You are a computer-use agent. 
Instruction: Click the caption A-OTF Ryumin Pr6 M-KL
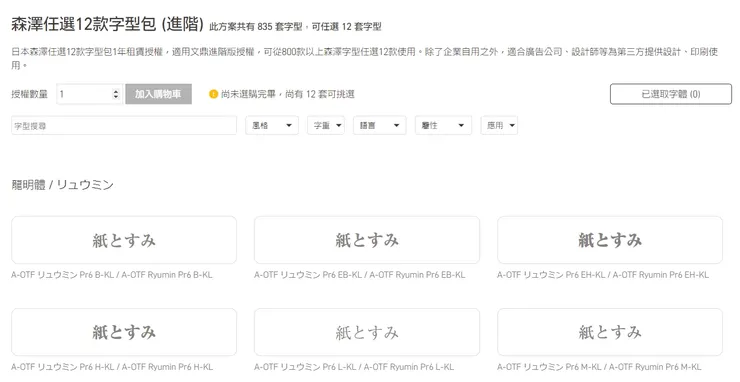(x=655, y=367)
